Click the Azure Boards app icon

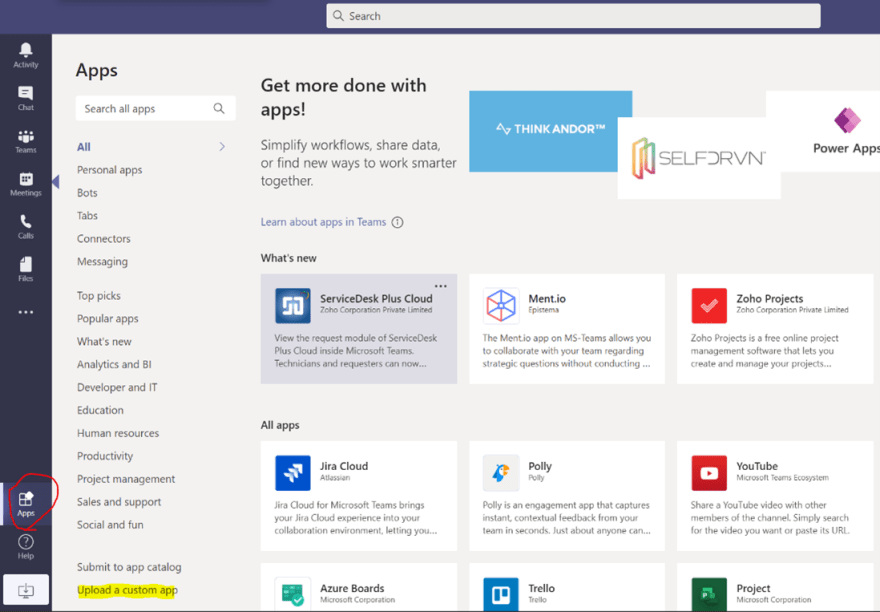coord(292,594)
